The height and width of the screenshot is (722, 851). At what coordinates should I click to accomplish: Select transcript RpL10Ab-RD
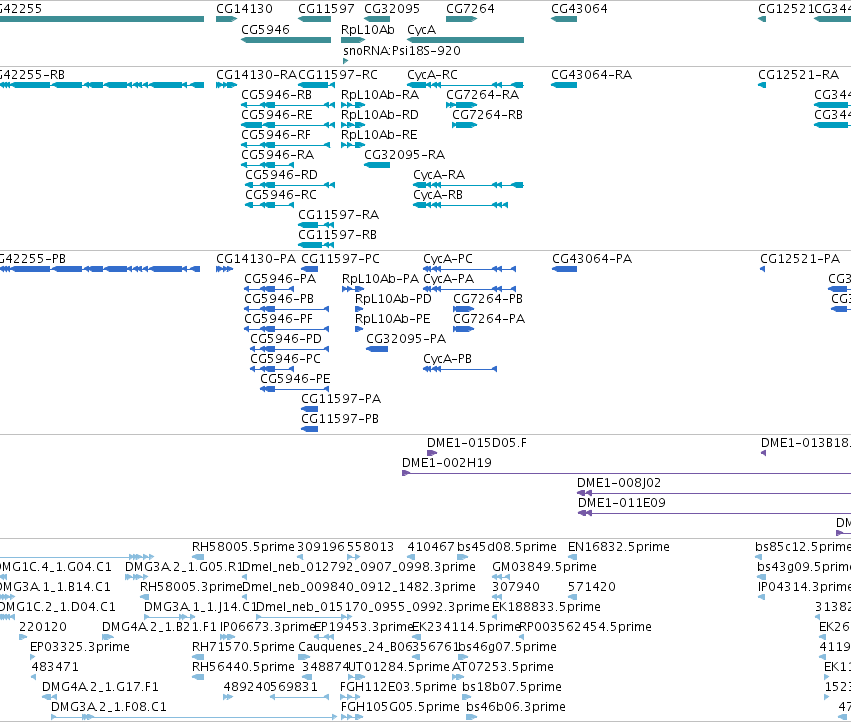click(x=380, y=115)
